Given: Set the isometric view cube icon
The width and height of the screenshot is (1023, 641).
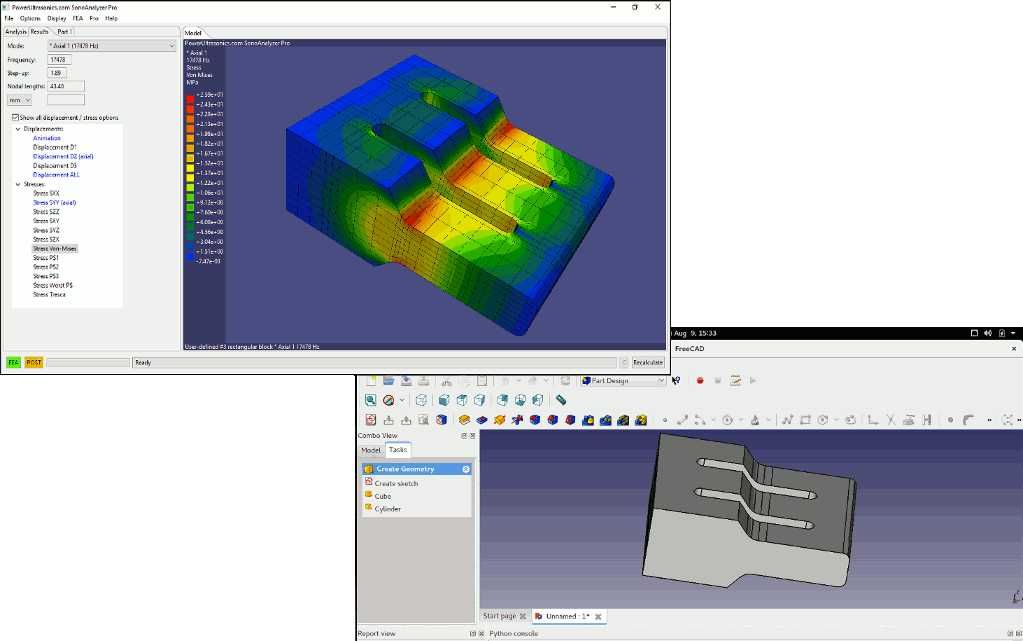Looking at the screenshot, I should click(421, 400).
